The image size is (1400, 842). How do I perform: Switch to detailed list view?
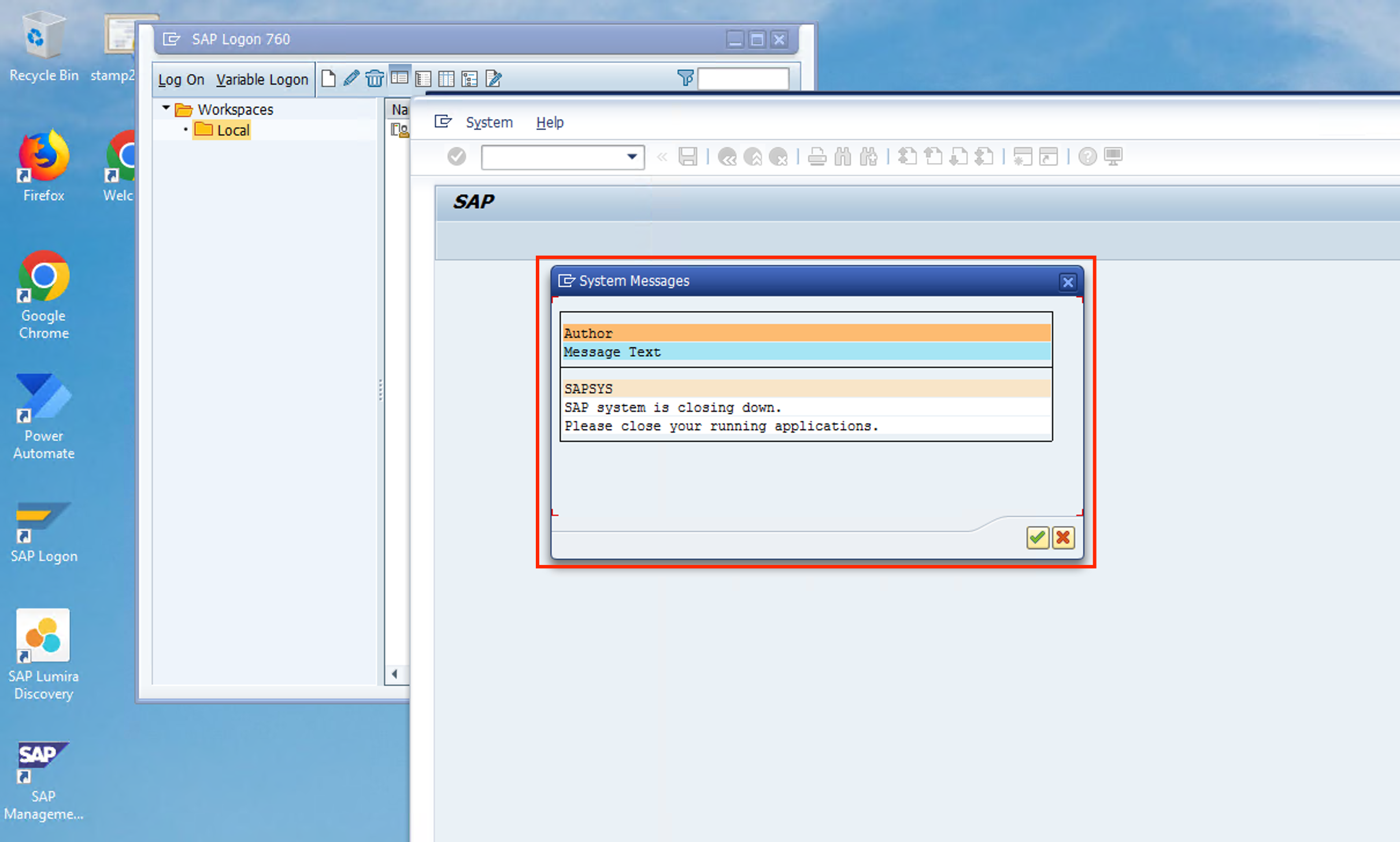click(x=423, y=77)
